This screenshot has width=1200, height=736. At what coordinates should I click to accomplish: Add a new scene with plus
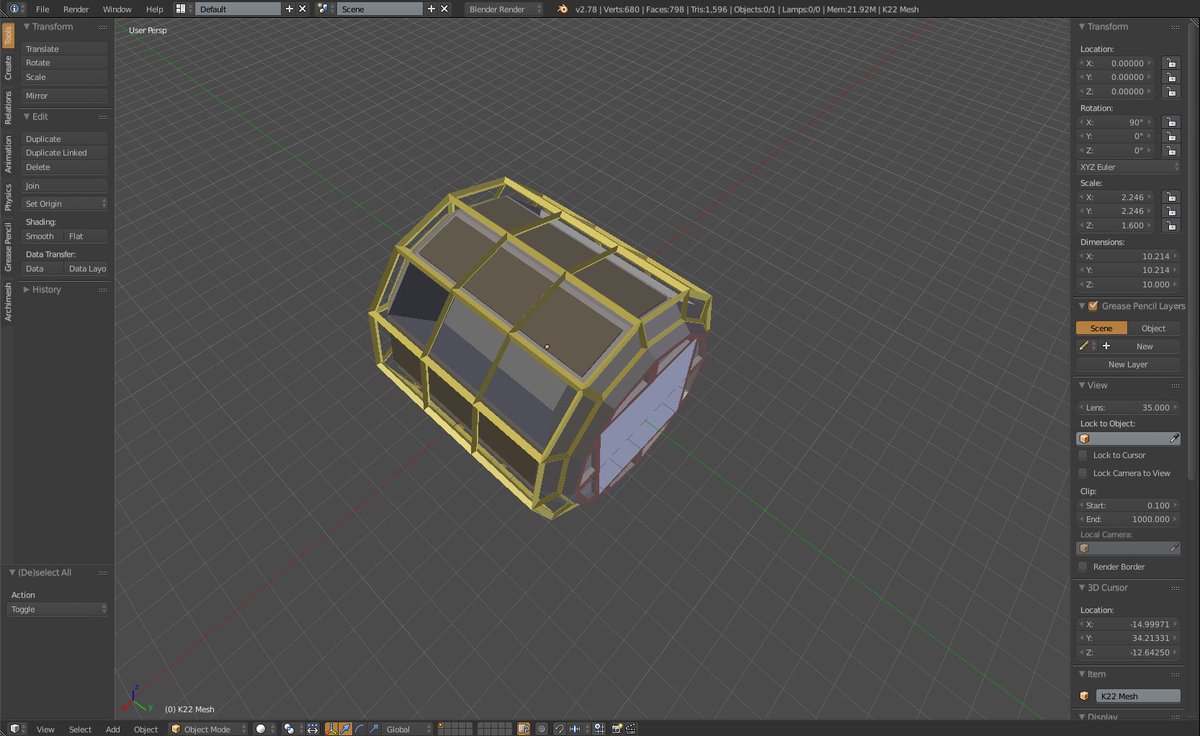432,9
